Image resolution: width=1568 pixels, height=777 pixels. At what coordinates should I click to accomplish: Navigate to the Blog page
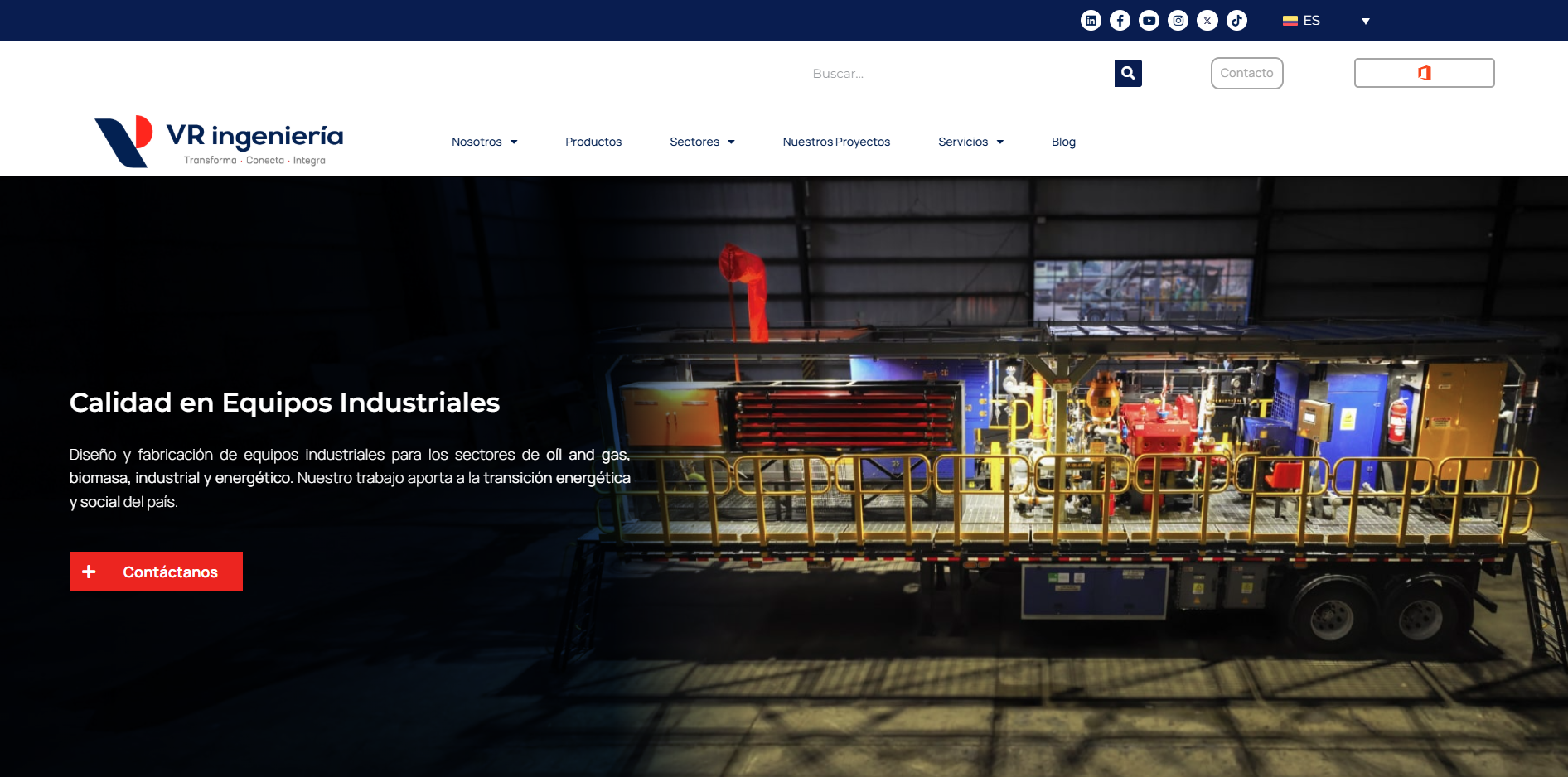click(1063, 142)
